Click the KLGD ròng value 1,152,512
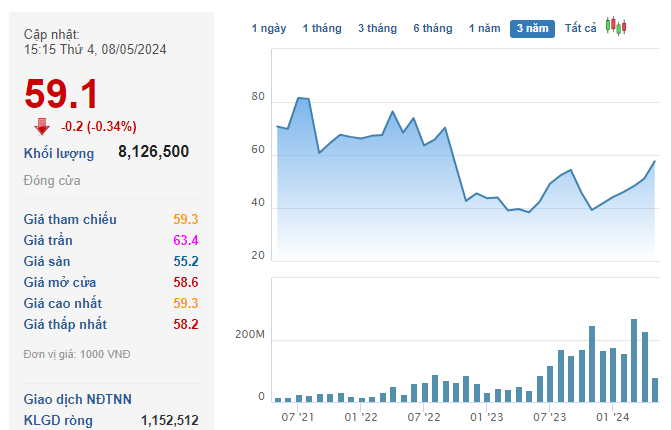The width and height of the screenshot is (671, 430). [169, 420]
